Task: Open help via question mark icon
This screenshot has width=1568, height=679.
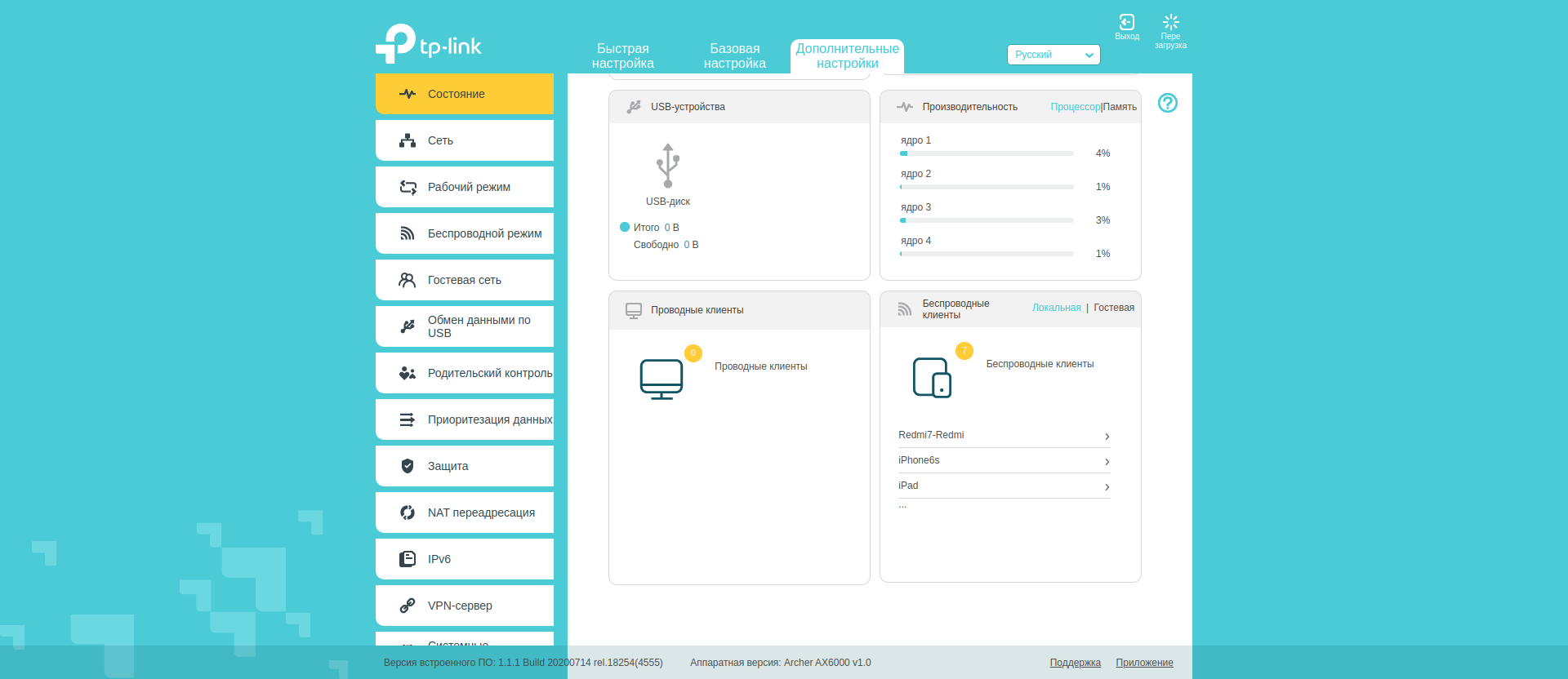Action: coord(1167,103)
